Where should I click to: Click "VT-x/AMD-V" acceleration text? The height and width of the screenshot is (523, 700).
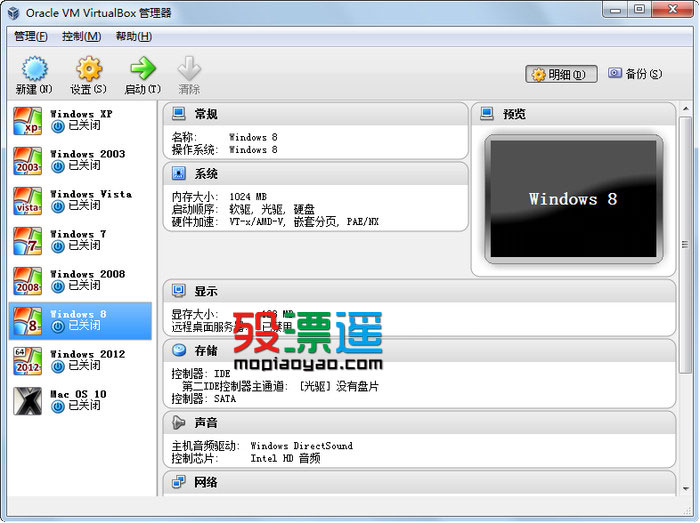[257, 222]
